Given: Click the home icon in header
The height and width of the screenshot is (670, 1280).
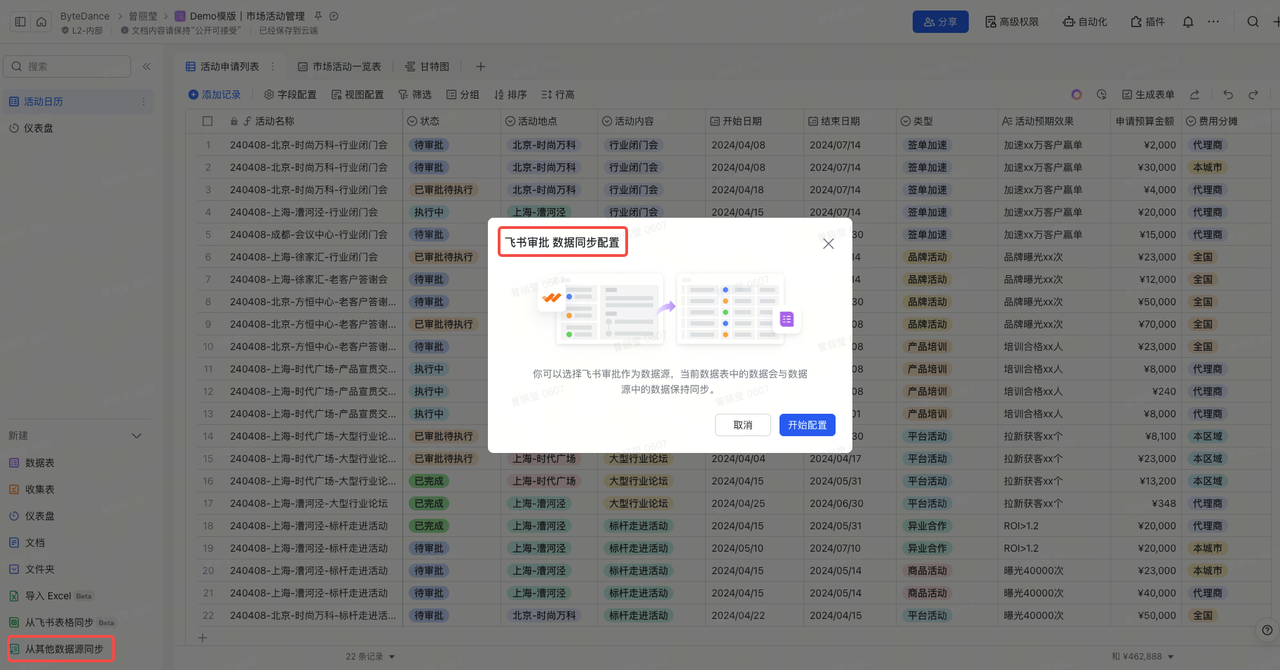Looking at the screenshot, I should click(x=41, y=21).
